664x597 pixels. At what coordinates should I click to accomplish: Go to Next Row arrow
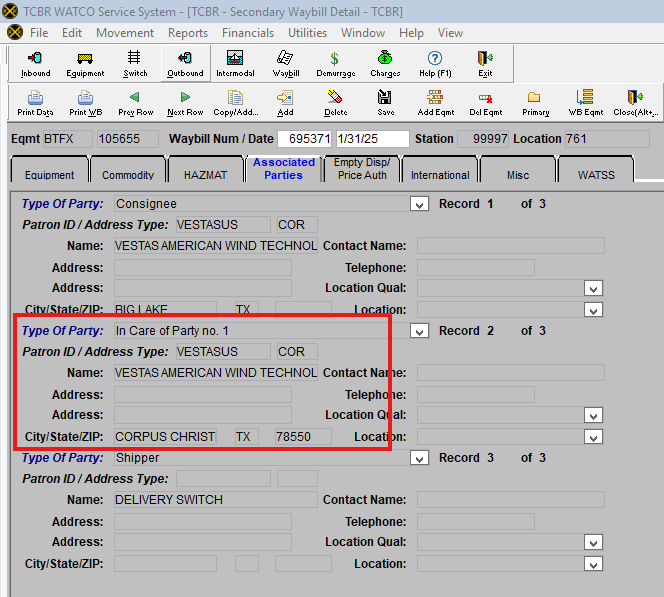[x=185, y=103]
